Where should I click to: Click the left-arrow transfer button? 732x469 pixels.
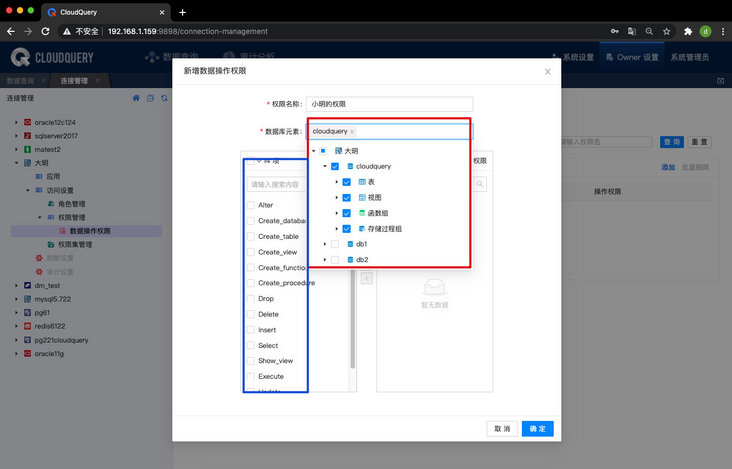(367, 278)
